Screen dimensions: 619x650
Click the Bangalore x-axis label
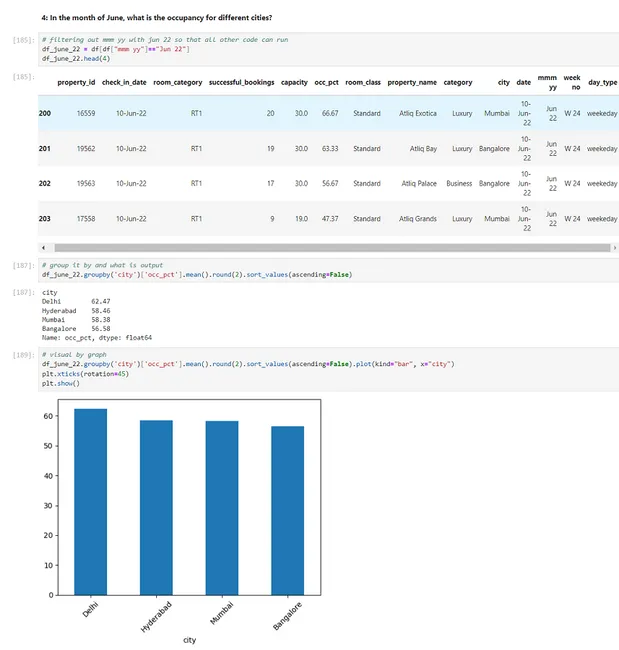pyautogui.click(x=287, y=616)
